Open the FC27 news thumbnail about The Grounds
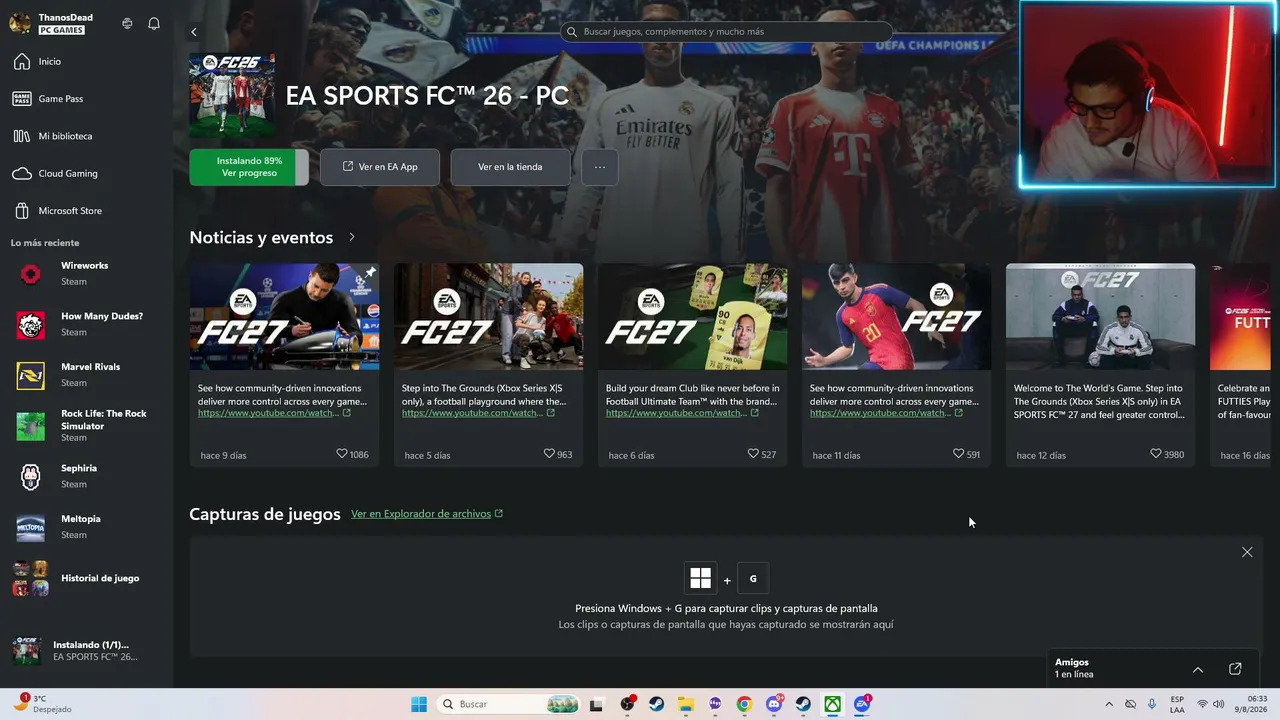This screenshot has width=1280, height=720. [x=488, y=317]
